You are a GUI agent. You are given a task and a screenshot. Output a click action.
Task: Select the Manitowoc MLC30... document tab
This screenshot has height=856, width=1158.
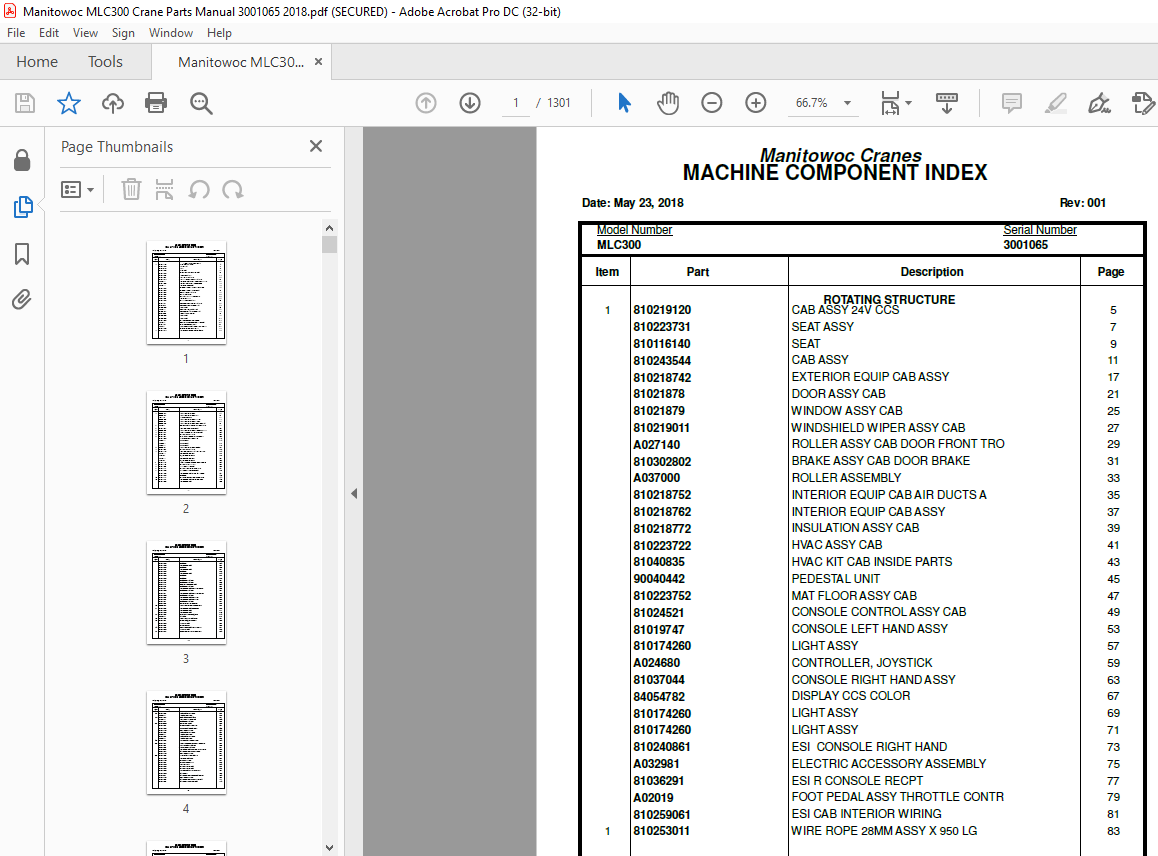(x=241, y=62)
